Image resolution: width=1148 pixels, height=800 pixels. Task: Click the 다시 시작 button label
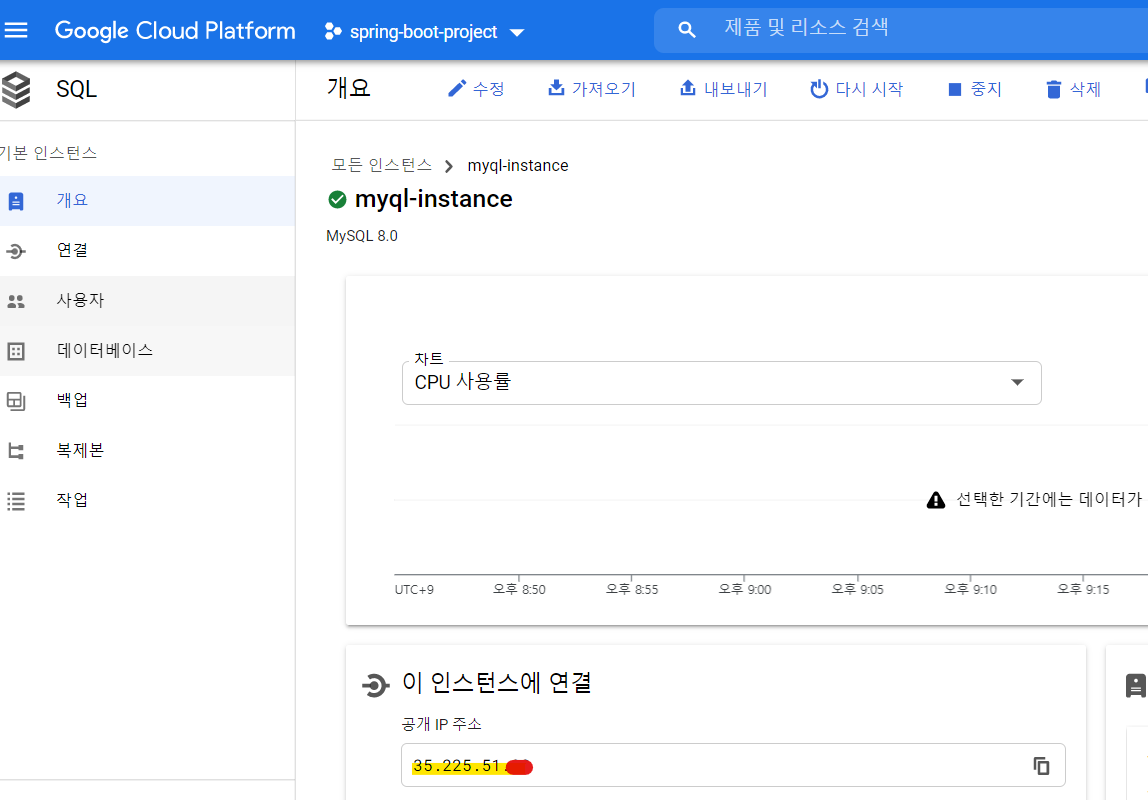870,89
